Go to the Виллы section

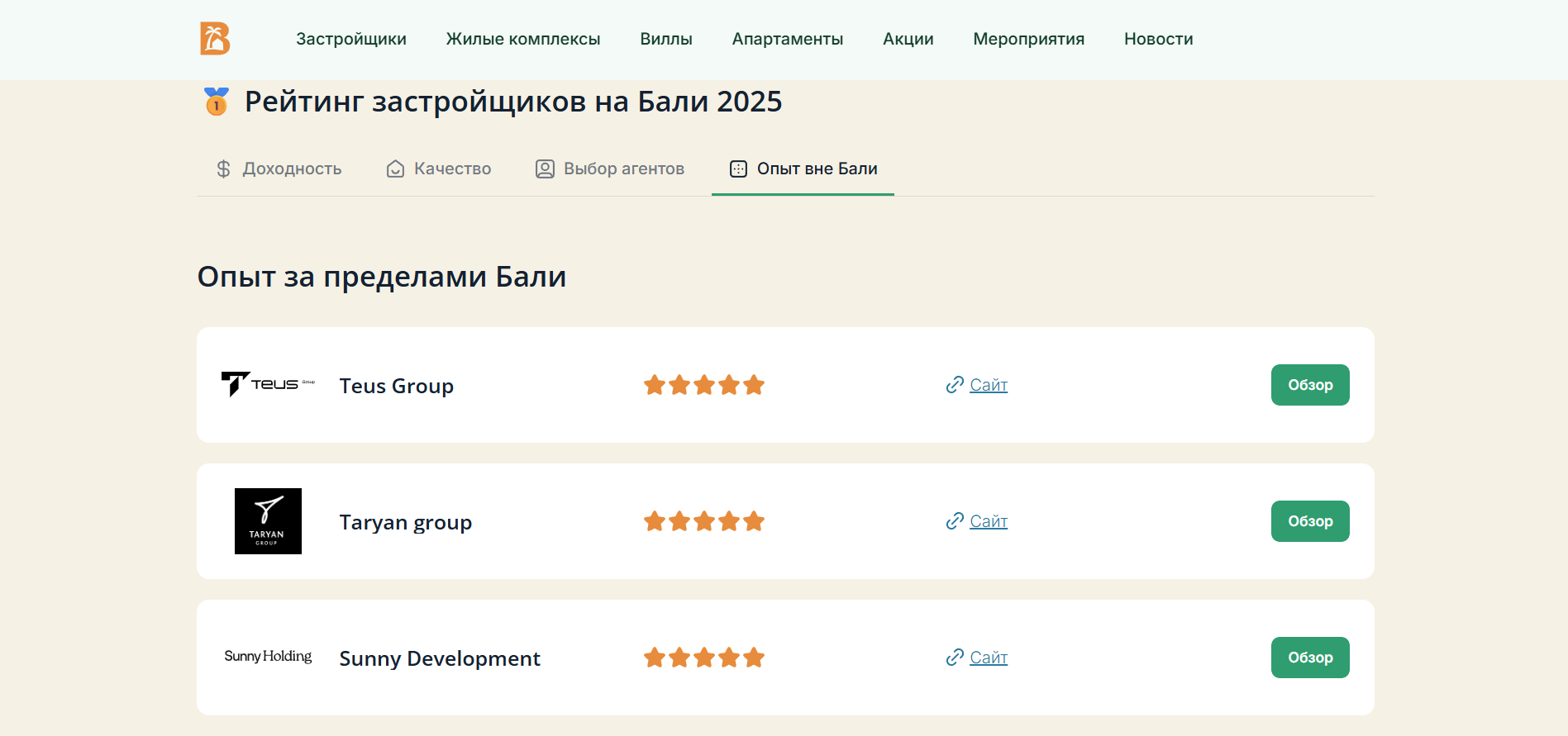(666, 39)
